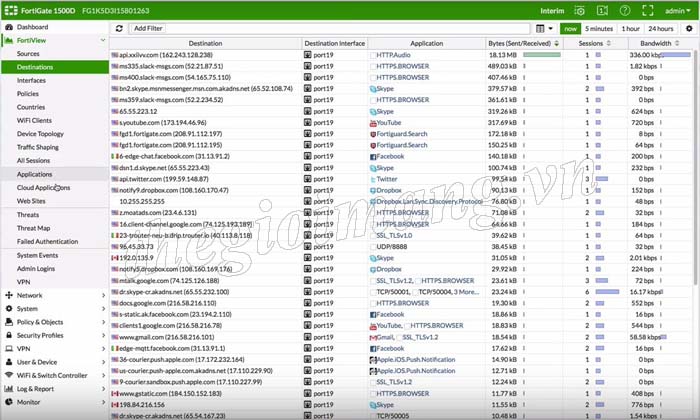This screenshot has width=700, height=420.
Task: Select Threat Map in the sidebar
Action: (x=33, y=228)
